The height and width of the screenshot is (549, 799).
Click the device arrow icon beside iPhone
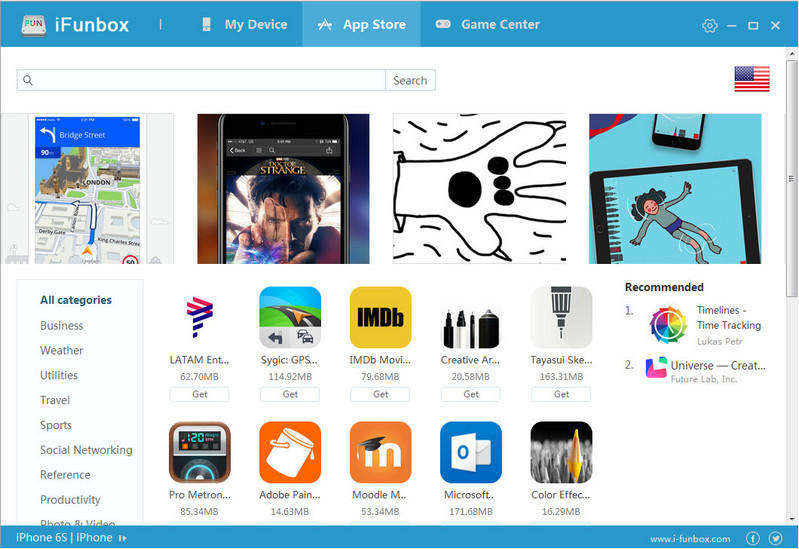pos(122,538)
